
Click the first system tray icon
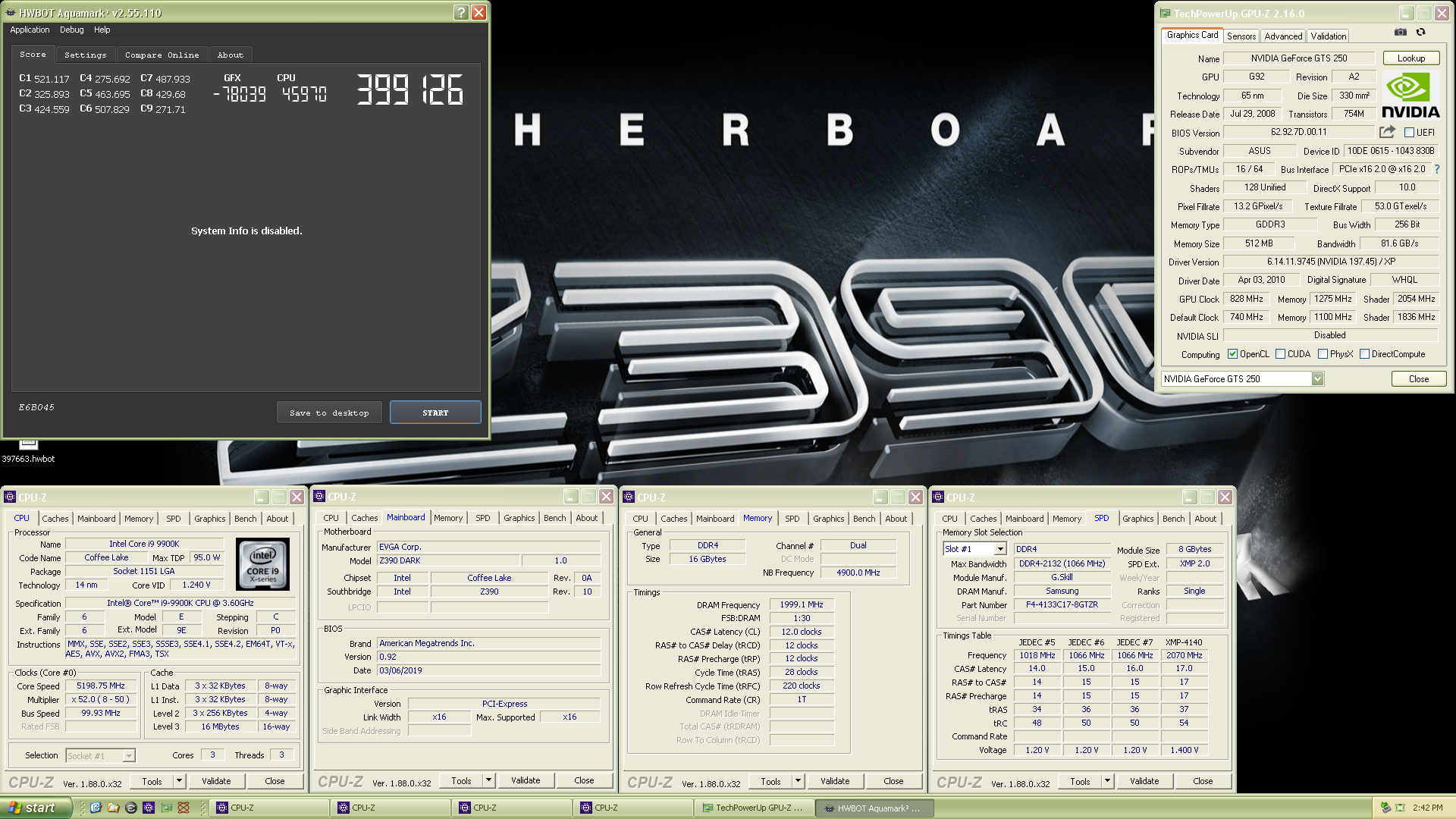[1385, 808]
